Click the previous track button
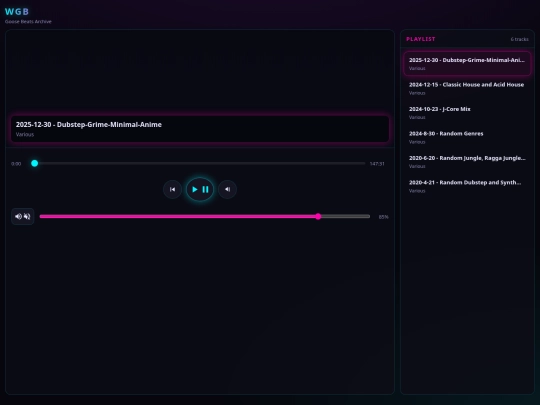 click(x=172, y=189)
